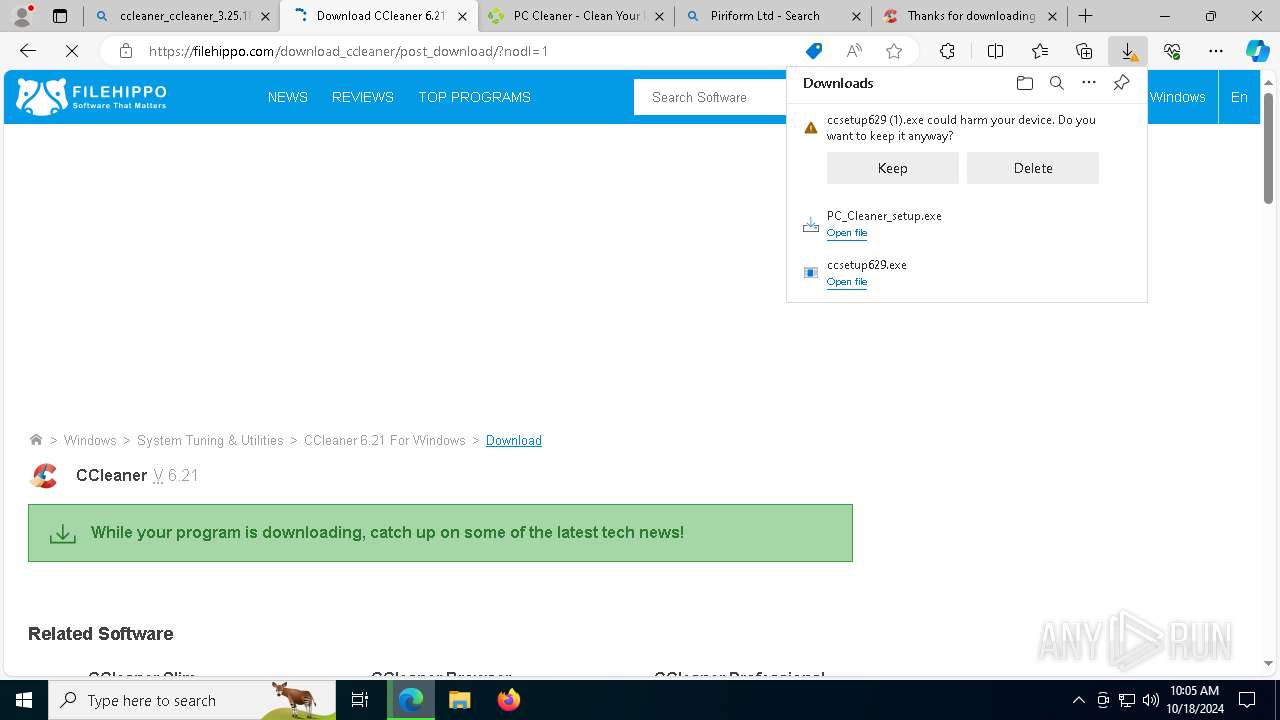Open the shopping price tag icon
This screenshot has height=720, width=1280.
814,51
